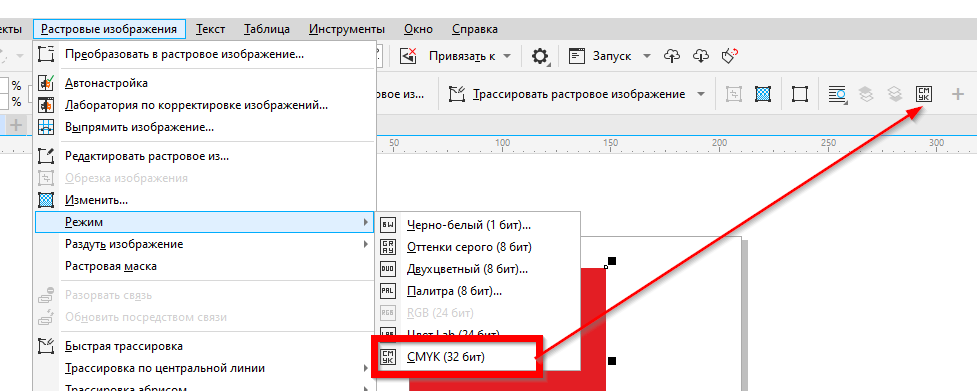
Task: Click the top-right selection handle of red rectangle
Action: 612,261
